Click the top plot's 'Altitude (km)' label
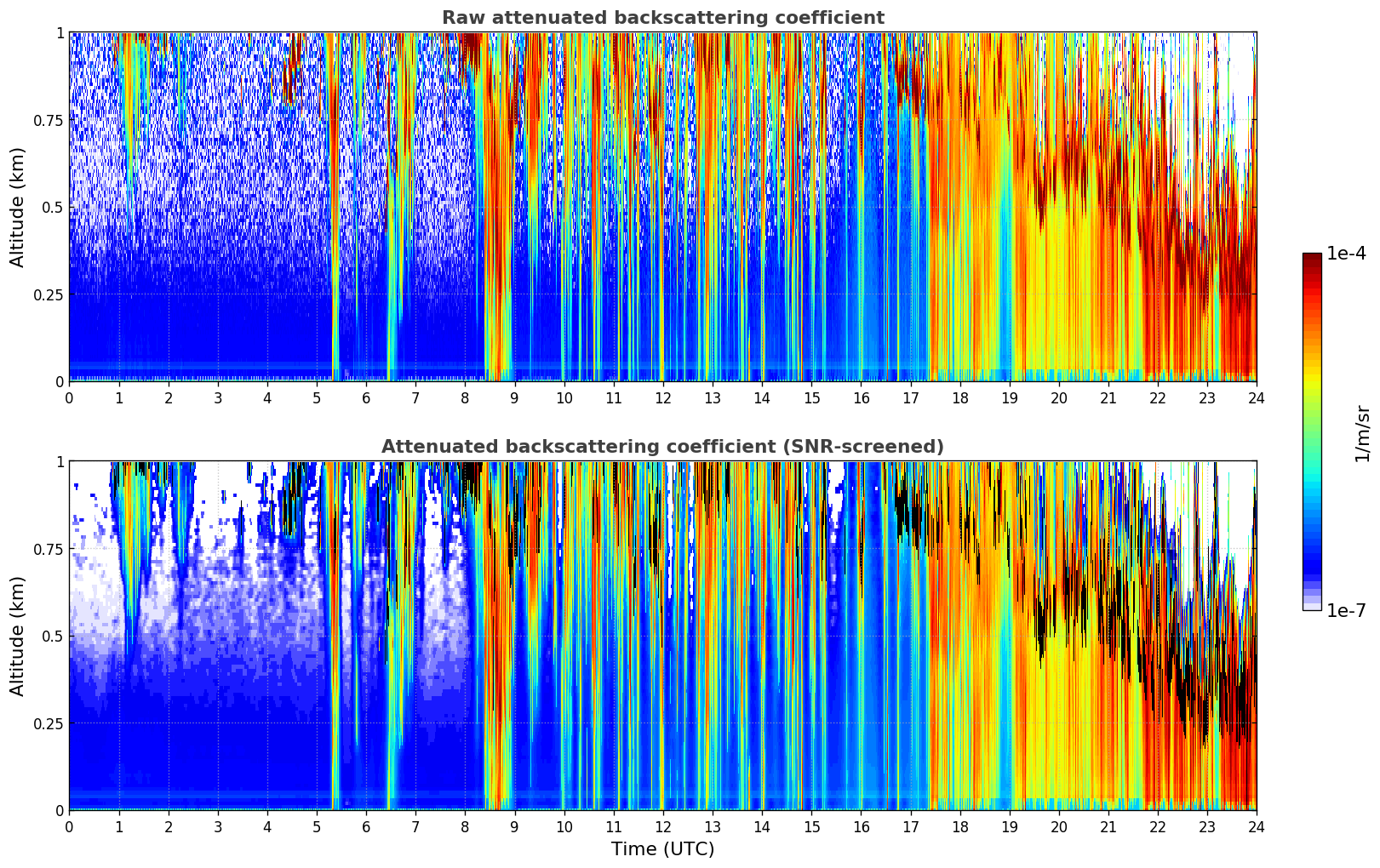The height and width of the screenshot is (868, 1380). tap(18, 207)
